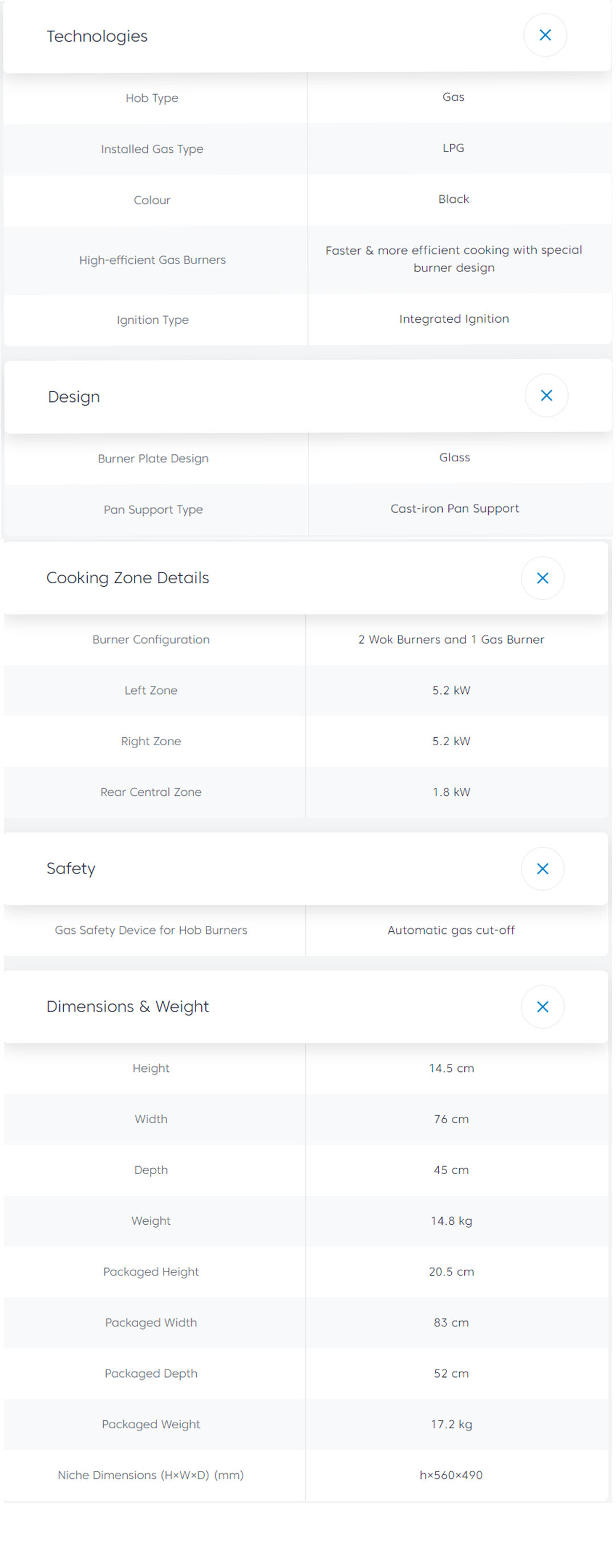Select the Integrated Ignition value

[454, 319]
